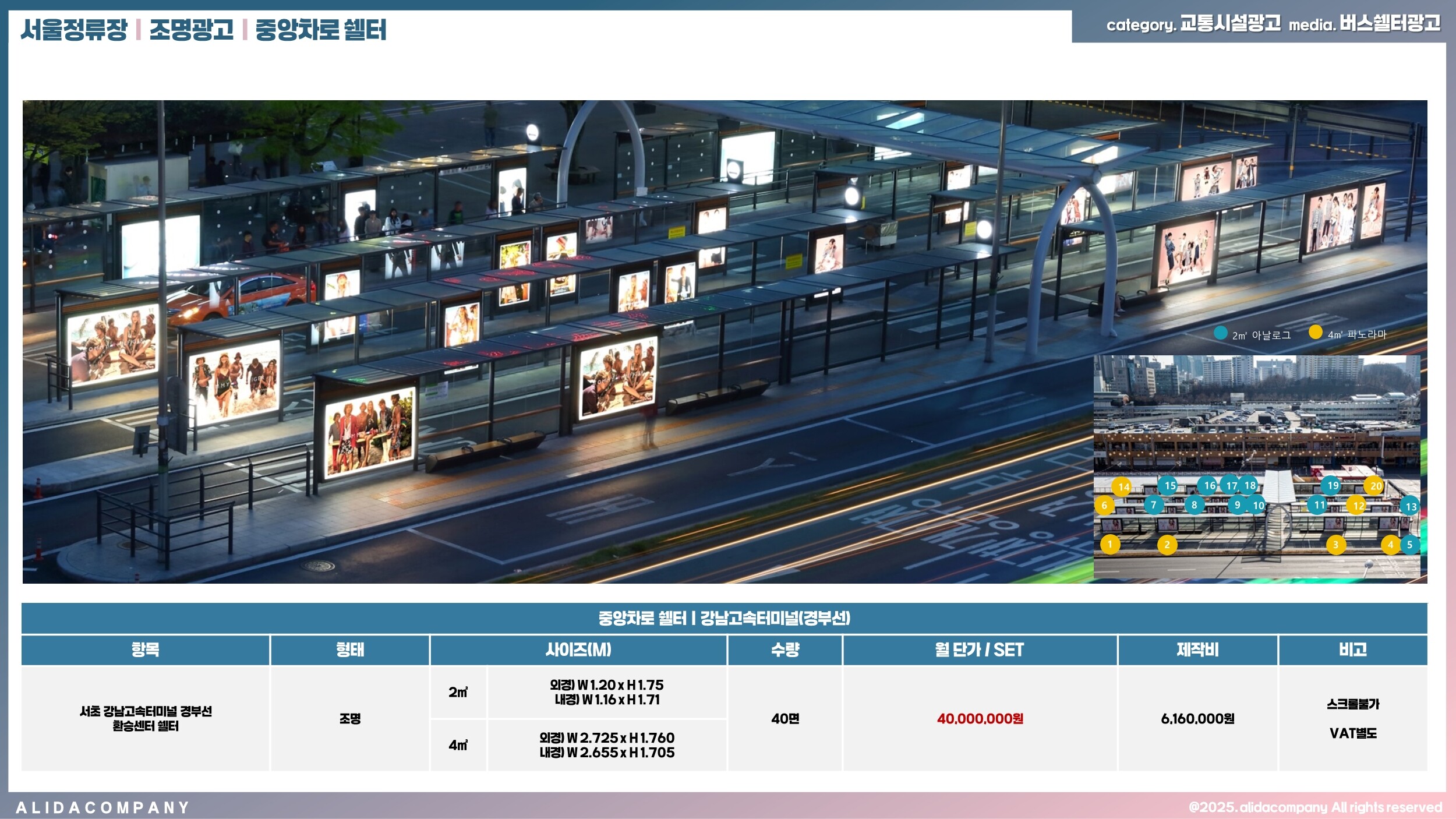The height and width of the screenshot is (819, 1456).
Task: Click the blue 2㎡ 아날로그 legend dot
Action: (x=1220, y=333)
